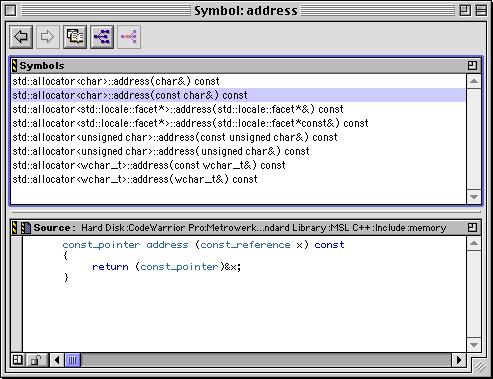Open the browser contents toolbar icon

(75, 37)
